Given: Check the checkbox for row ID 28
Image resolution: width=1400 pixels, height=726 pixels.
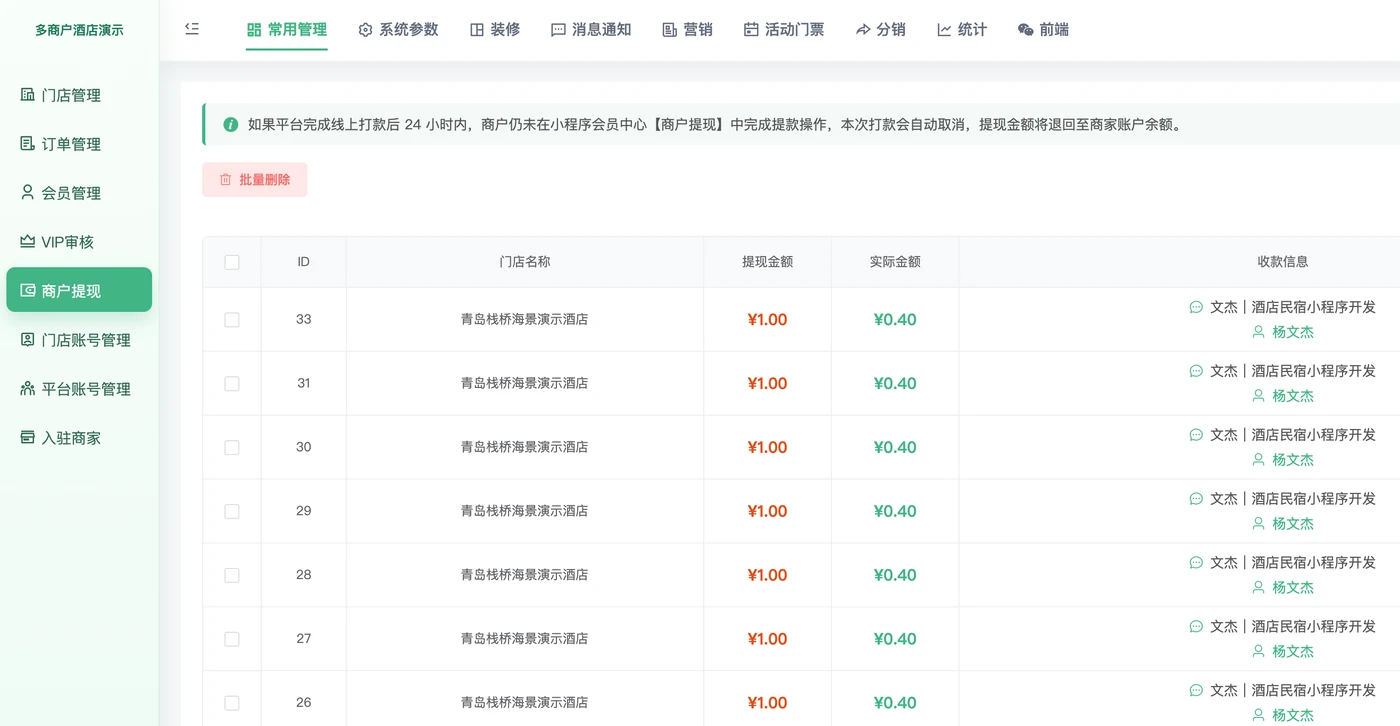Looking at the screenshot, I should coord(232,575).
